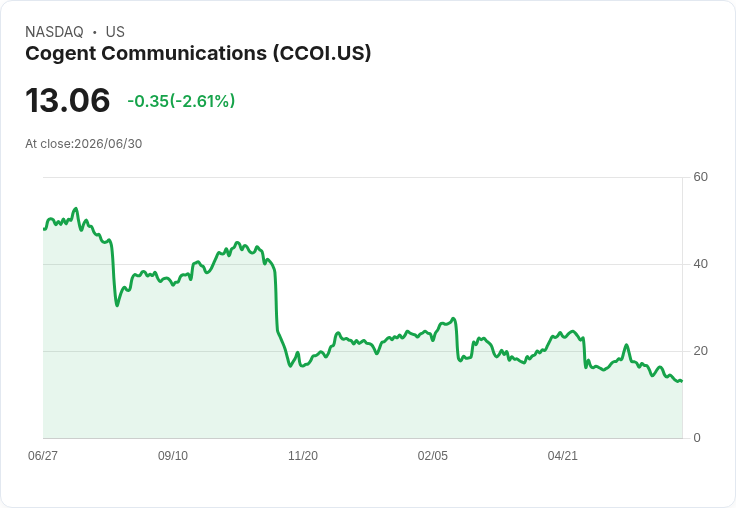Click the 0 y-axis value label
Viewport: 736px width, 508px height.
[x=697, y=438]
